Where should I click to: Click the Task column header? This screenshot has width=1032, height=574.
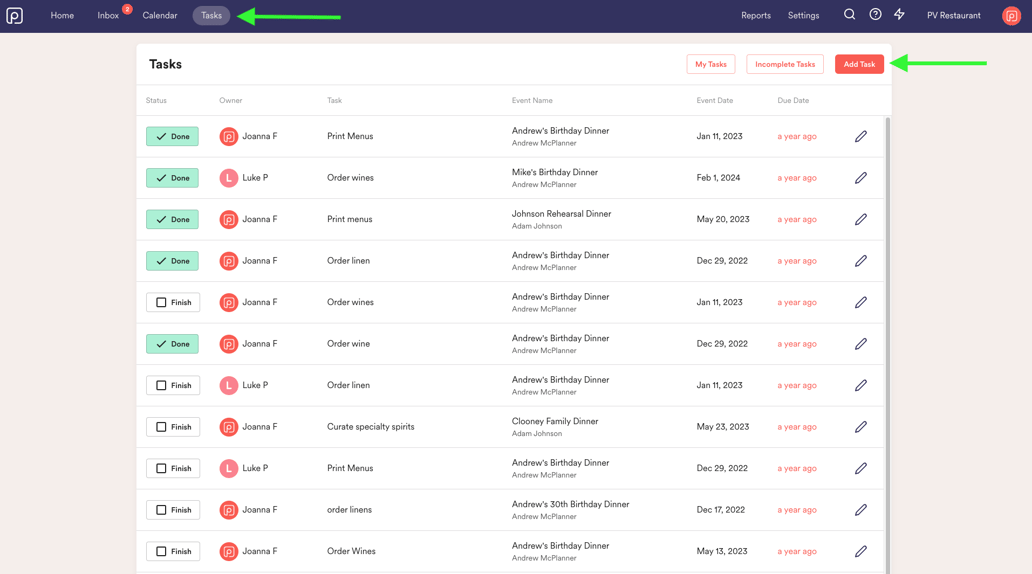(334, 101)
